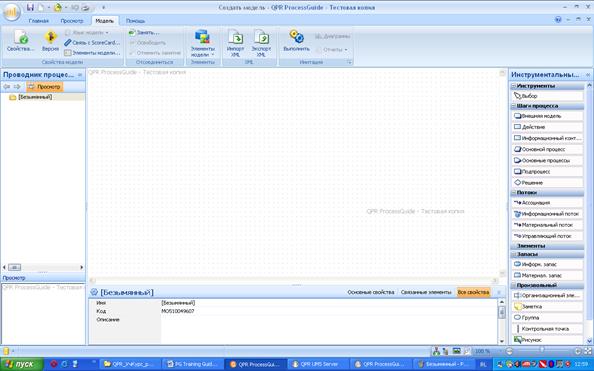
Task: Click forward arrow in process explorer
Action: point(17,87)
